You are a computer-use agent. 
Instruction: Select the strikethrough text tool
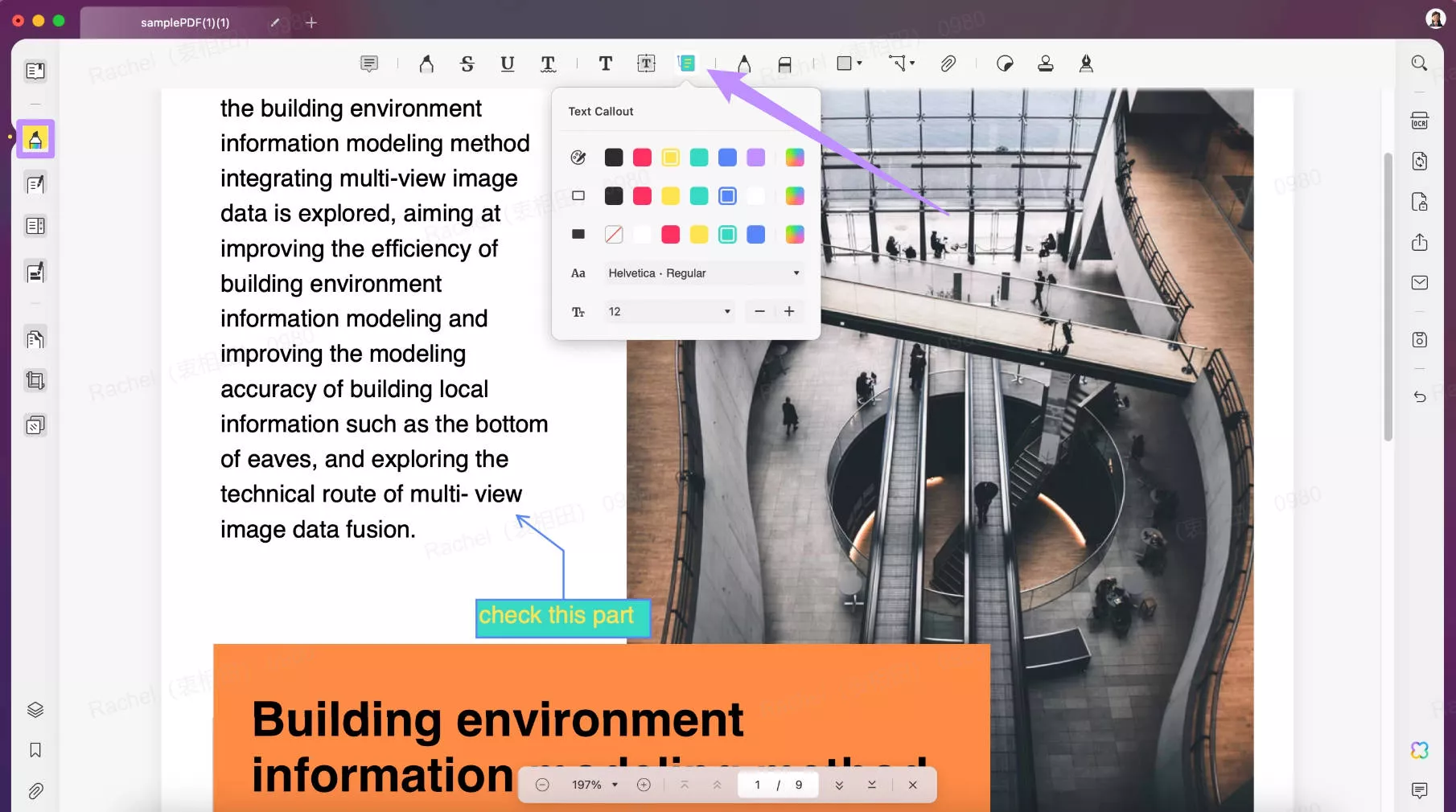pyautogui.click(x=467, y=64)
